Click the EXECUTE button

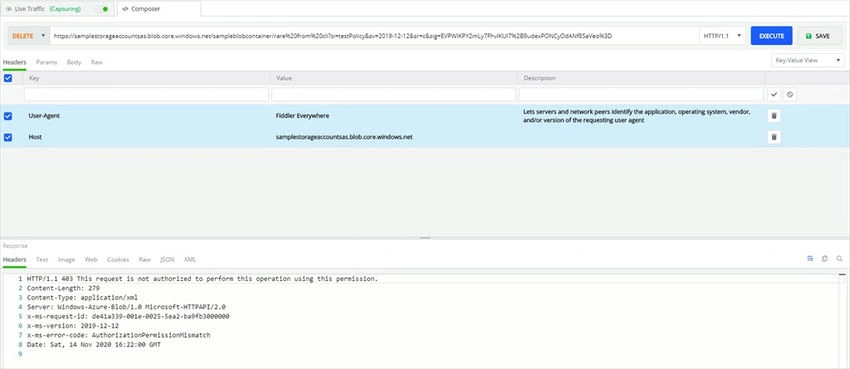pos(771,36)
